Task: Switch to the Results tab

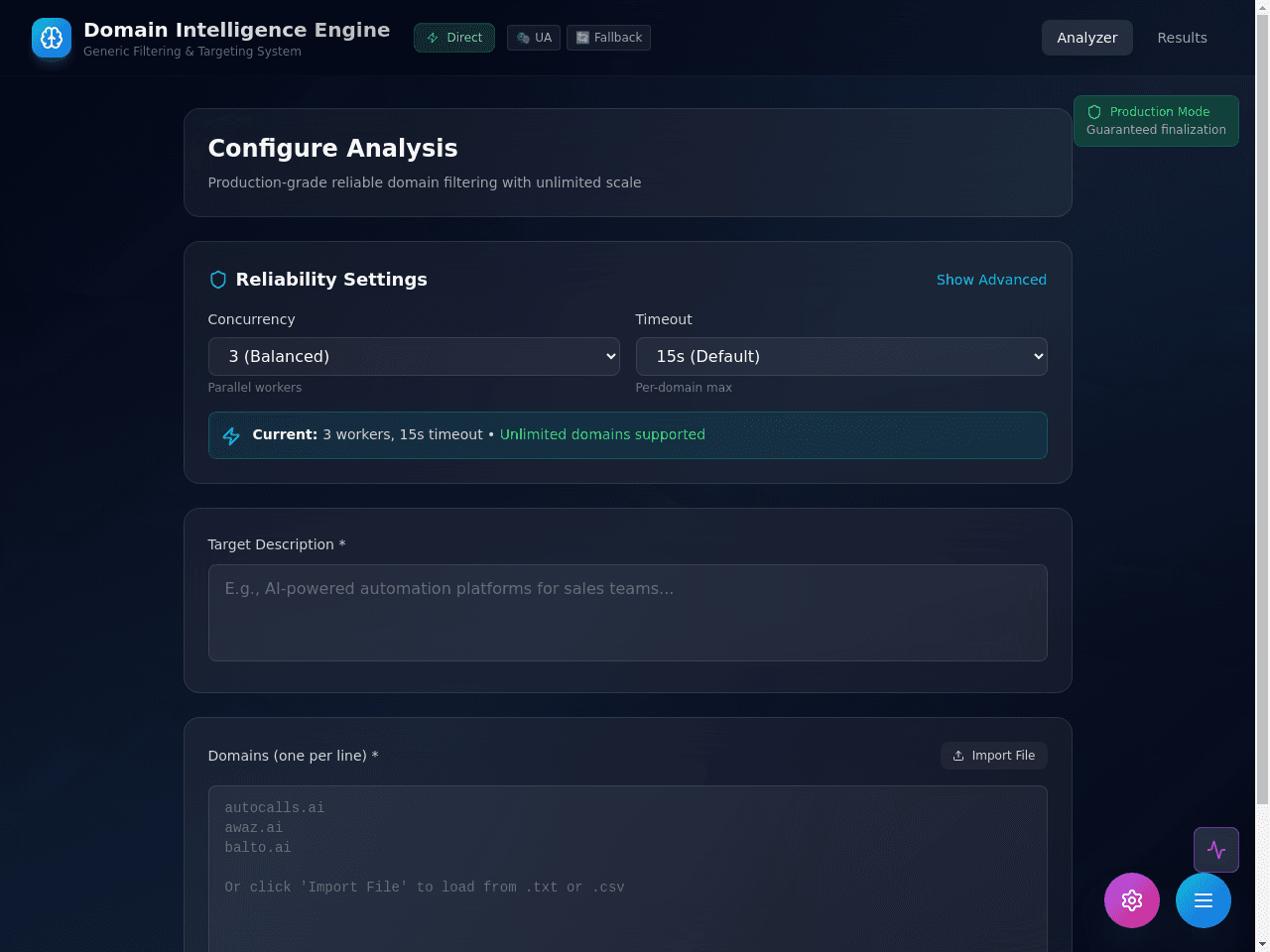Action: pos(1182,38)
